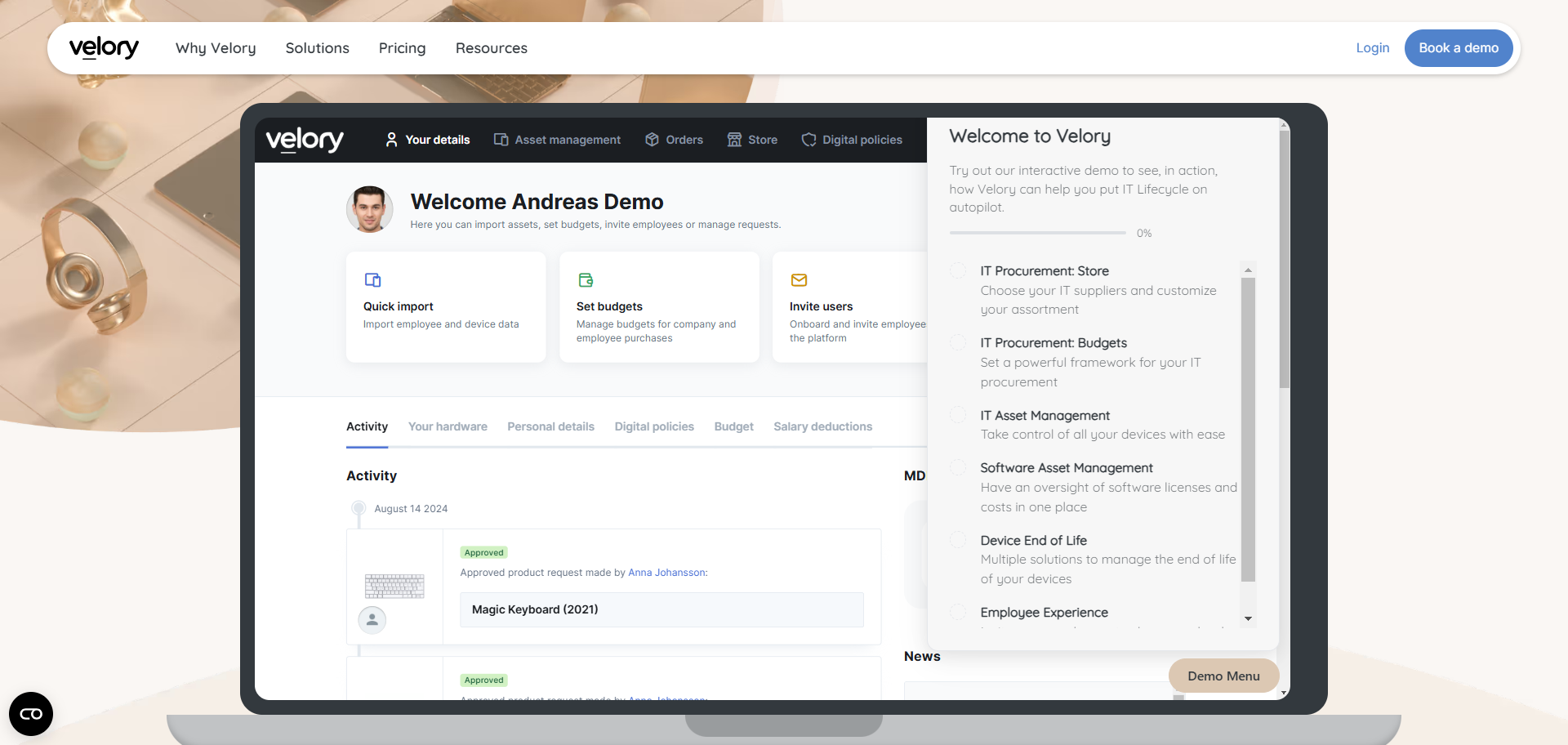Screen dimensions: 1568x745
Task: Toggle Device End of Life checklist circle
Action: coord(959,540)
